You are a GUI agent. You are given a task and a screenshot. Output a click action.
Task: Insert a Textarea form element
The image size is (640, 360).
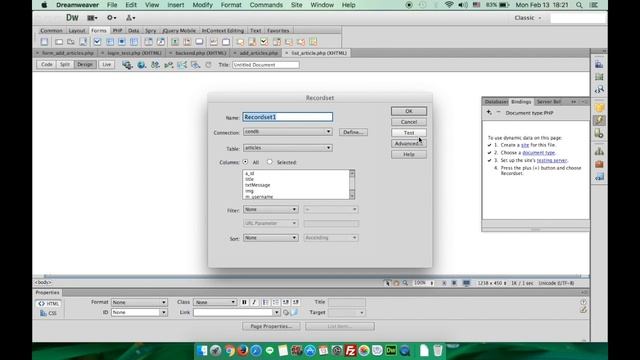[83, 42]
